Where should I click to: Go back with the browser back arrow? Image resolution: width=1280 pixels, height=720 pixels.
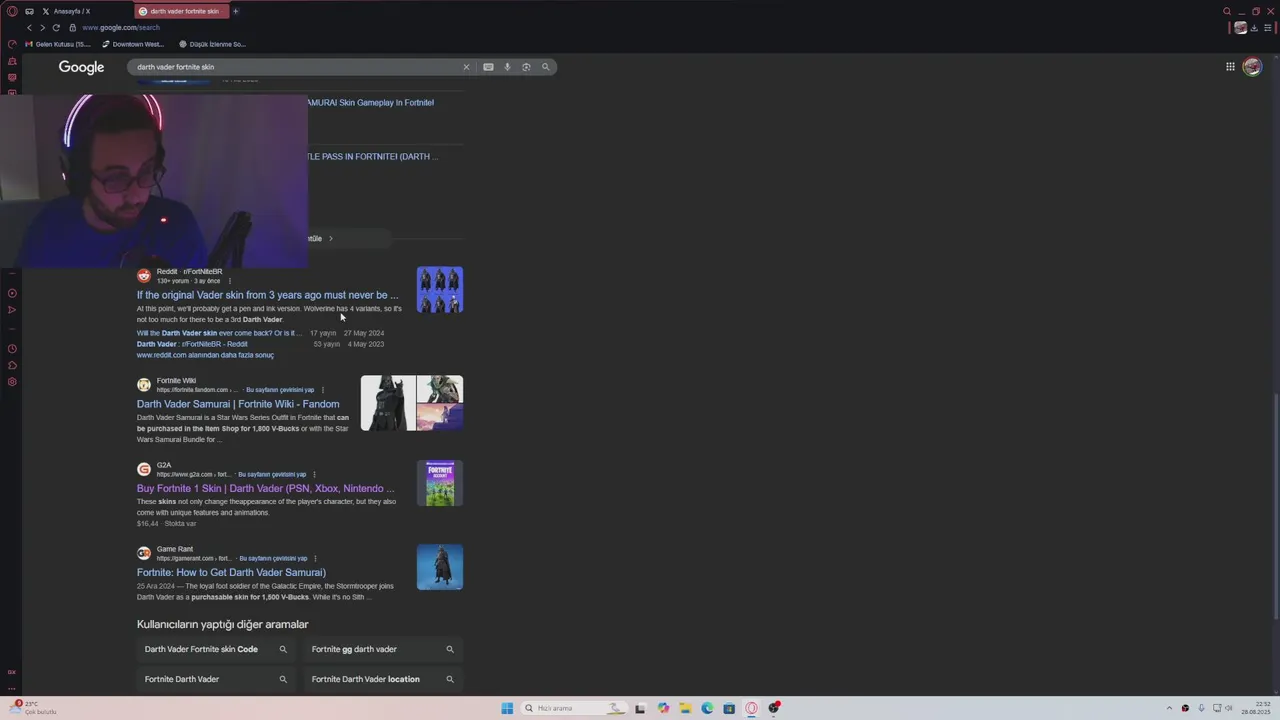[x=29, y=28]
